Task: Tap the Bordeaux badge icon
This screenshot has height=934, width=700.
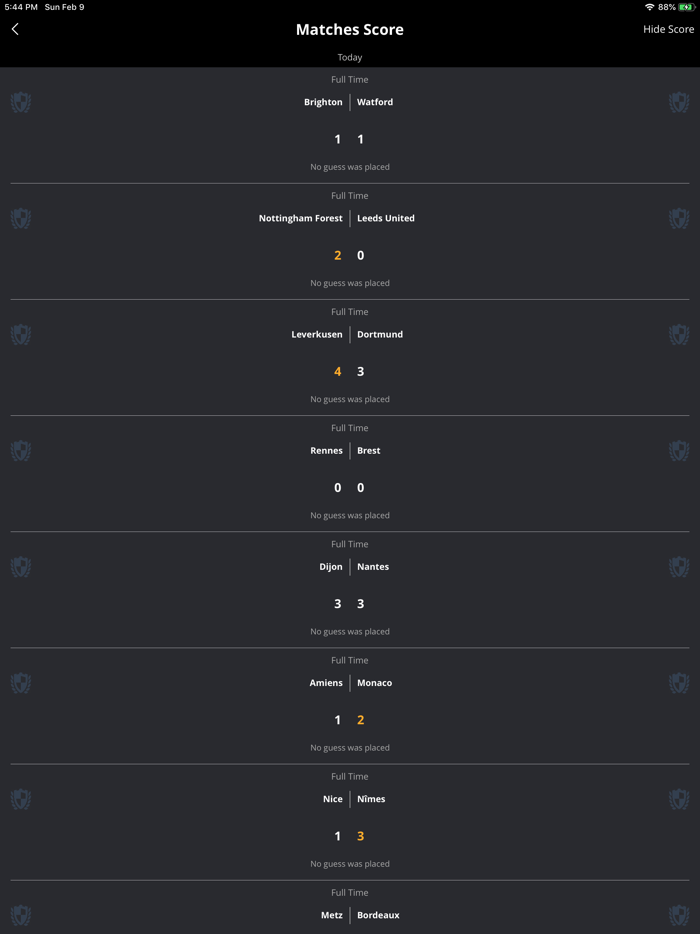Action: 679,915
